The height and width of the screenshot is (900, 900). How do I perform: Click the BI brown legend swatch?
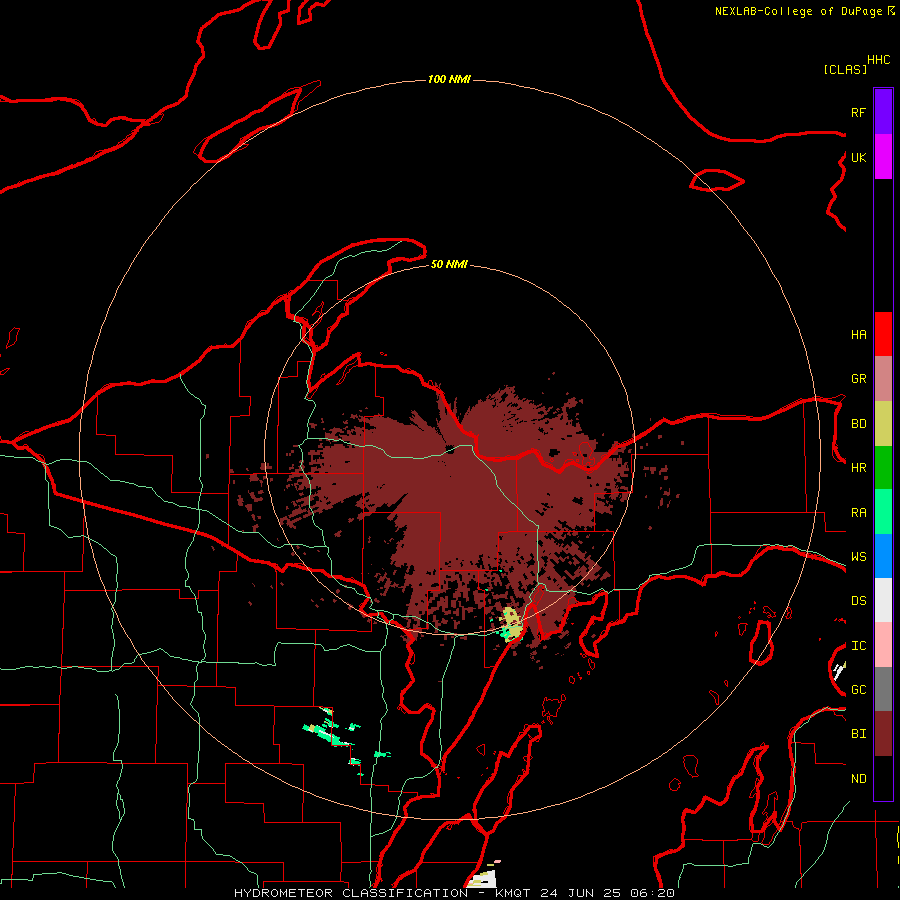tap(883, 734)
